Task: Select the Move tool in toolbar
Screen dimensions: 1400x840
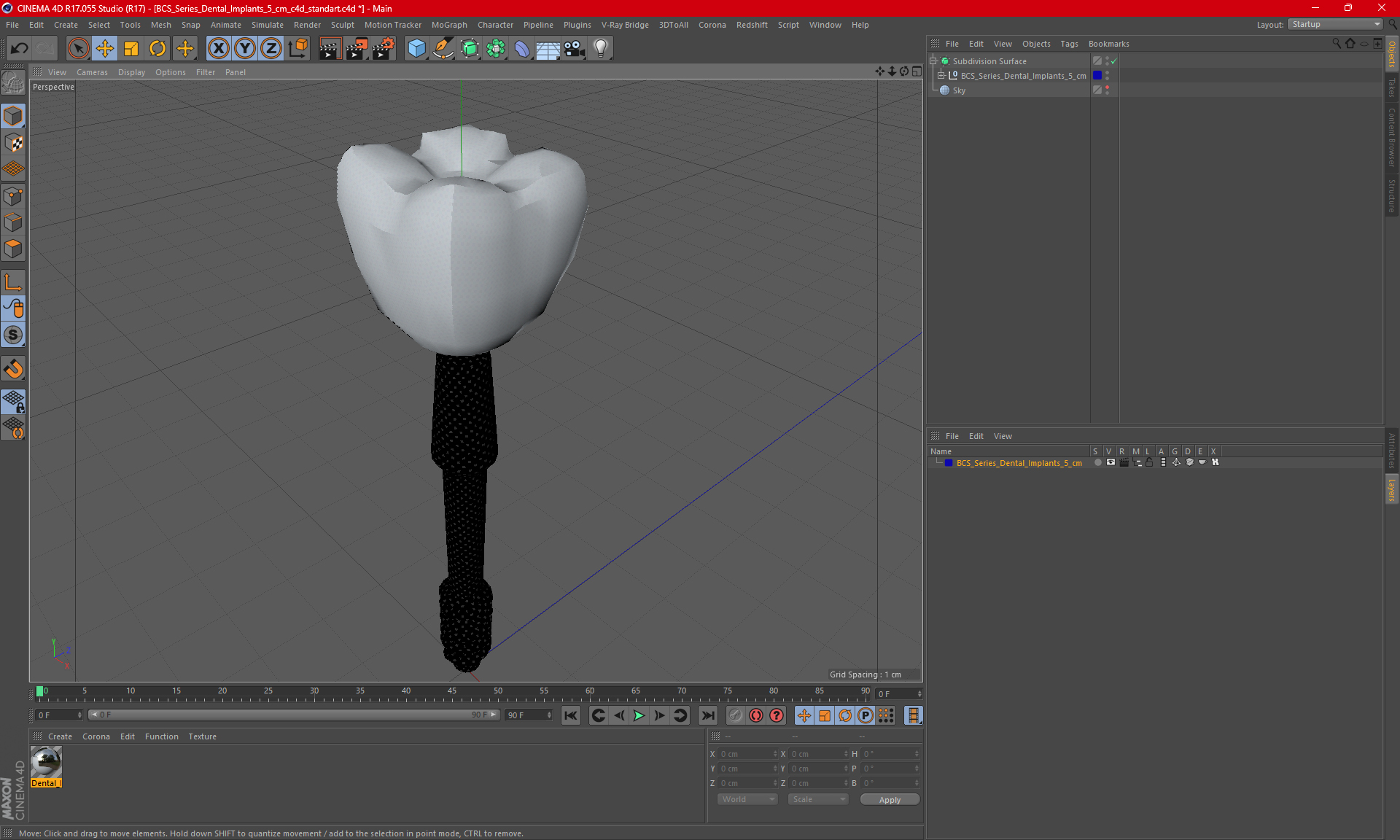Action: tap(105, 48)
